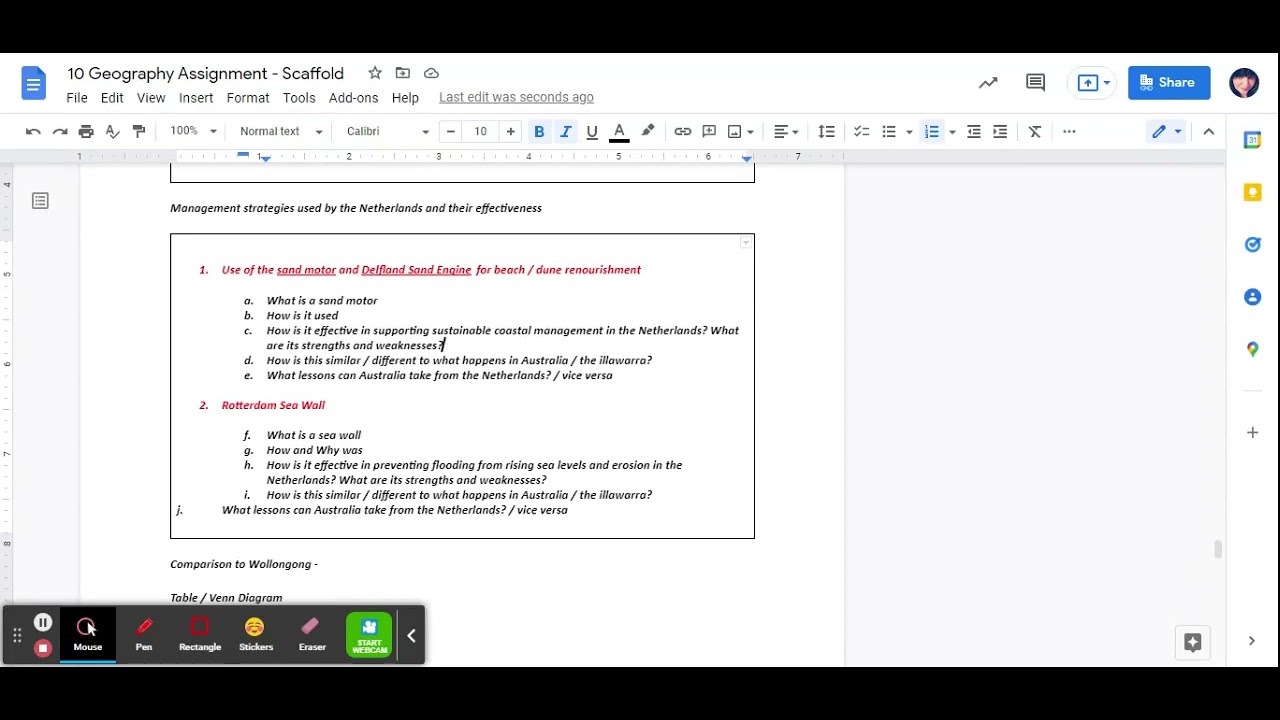Open Normal text style dropdown
1280x720 pixels.
(x=281, y=131)
